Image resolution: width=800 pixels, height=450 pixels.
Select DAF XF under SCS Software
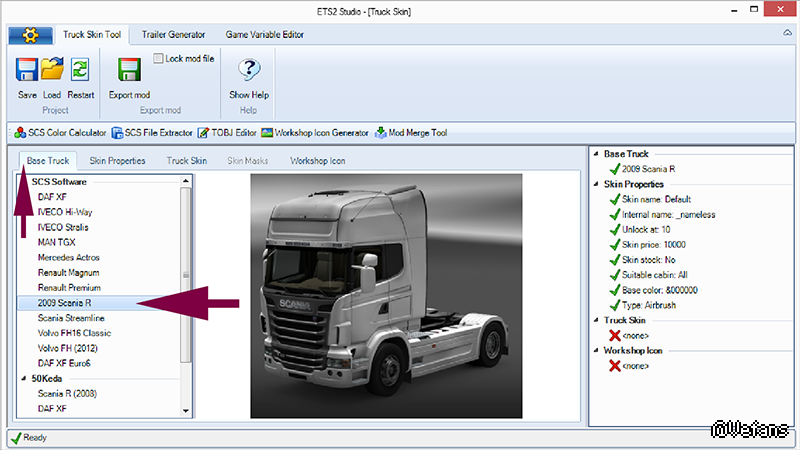(x=52, y=197)
